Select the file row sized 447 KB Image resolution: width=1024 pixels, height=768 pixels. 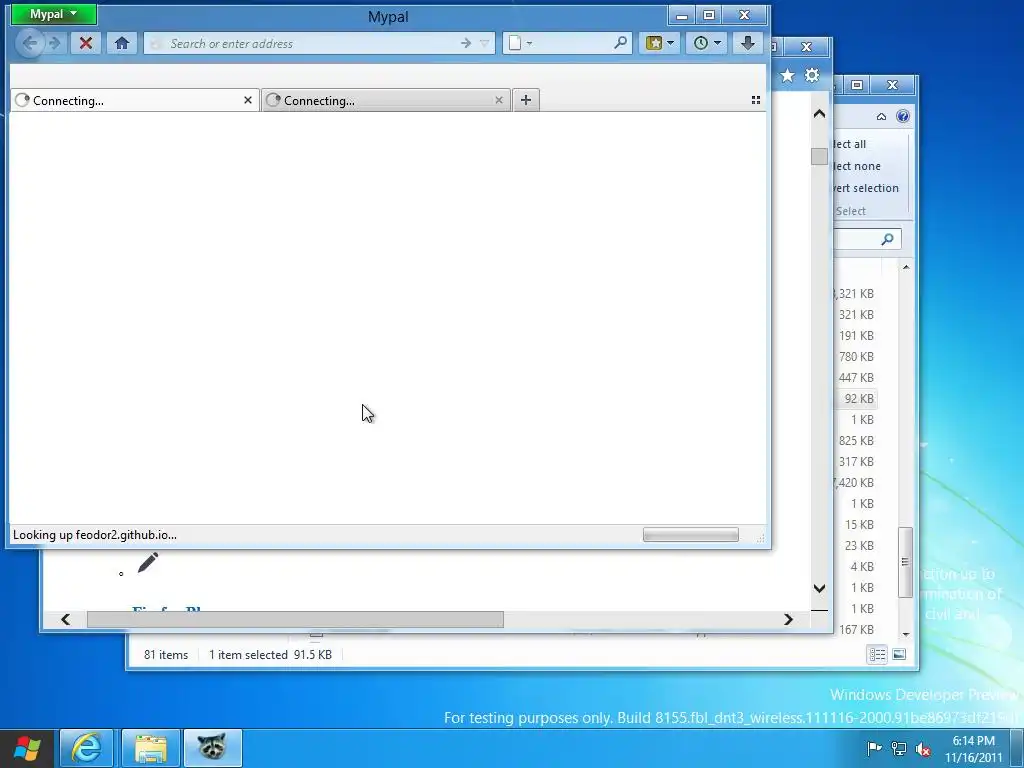coord(856,377)
